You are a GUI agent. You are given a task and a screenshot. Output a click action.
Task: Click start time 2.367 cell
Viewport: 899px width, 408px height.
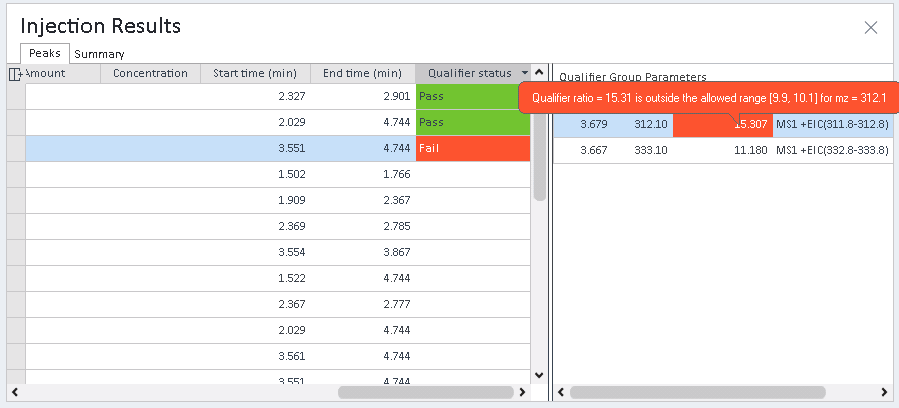point(255,304)
